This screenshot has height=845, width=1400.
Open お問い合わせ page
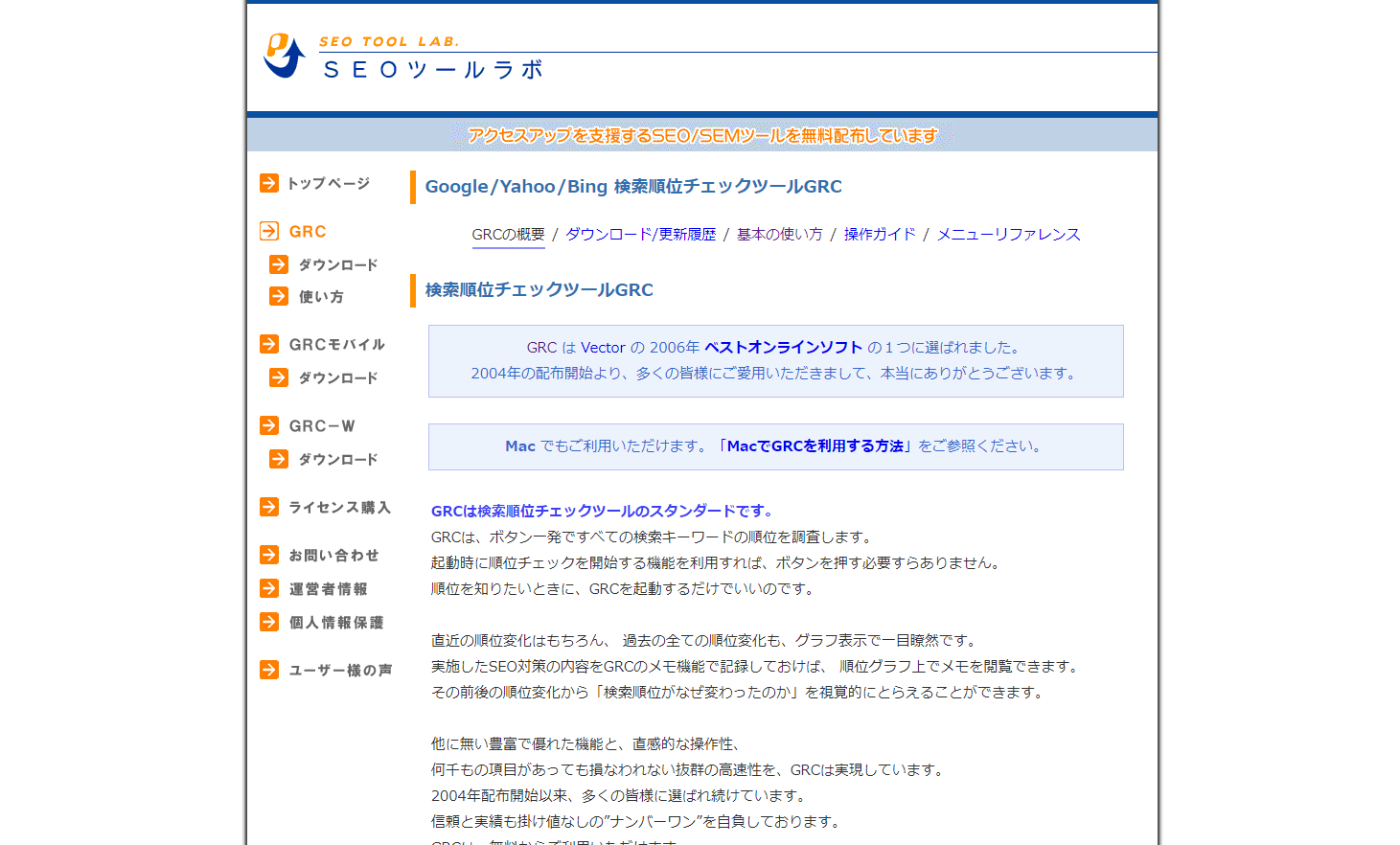click(334, 556)
